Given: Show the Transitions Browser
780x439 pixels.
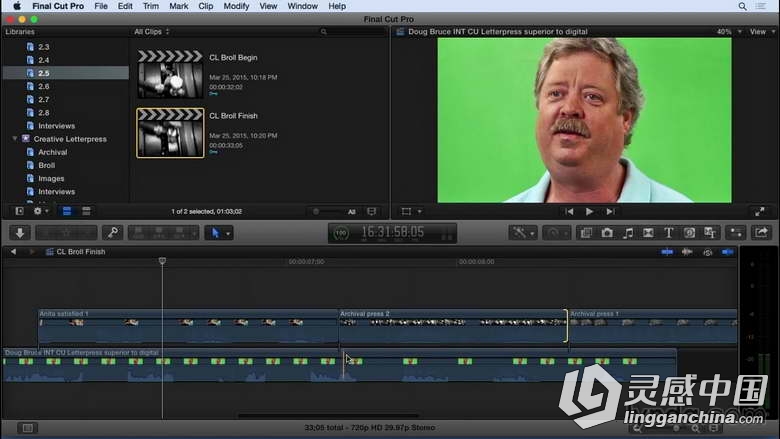Looking at the screenshot, I should click(648, 233).
